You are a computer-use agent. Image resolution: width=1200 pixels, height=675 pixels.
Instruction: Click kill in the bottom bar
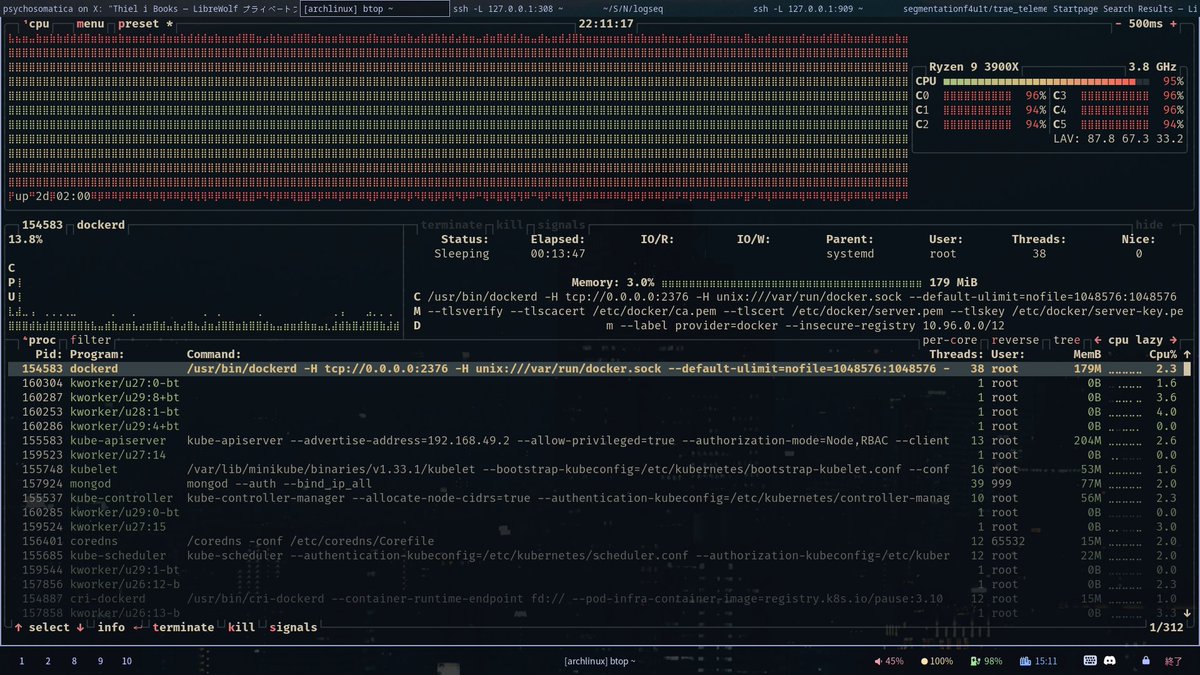[x=241, y=627]
